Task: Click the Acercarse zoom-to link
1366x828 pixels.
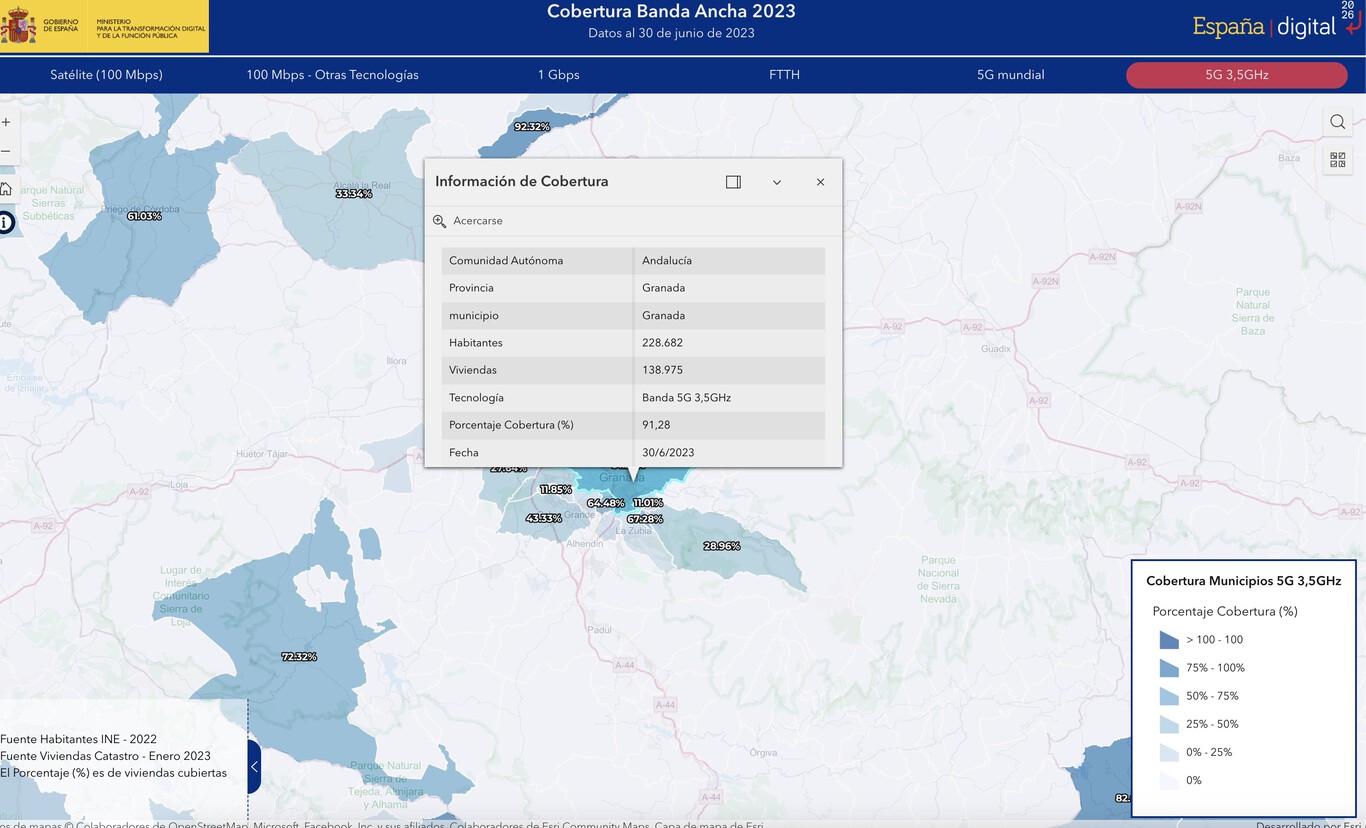Action: coord(478,221)
